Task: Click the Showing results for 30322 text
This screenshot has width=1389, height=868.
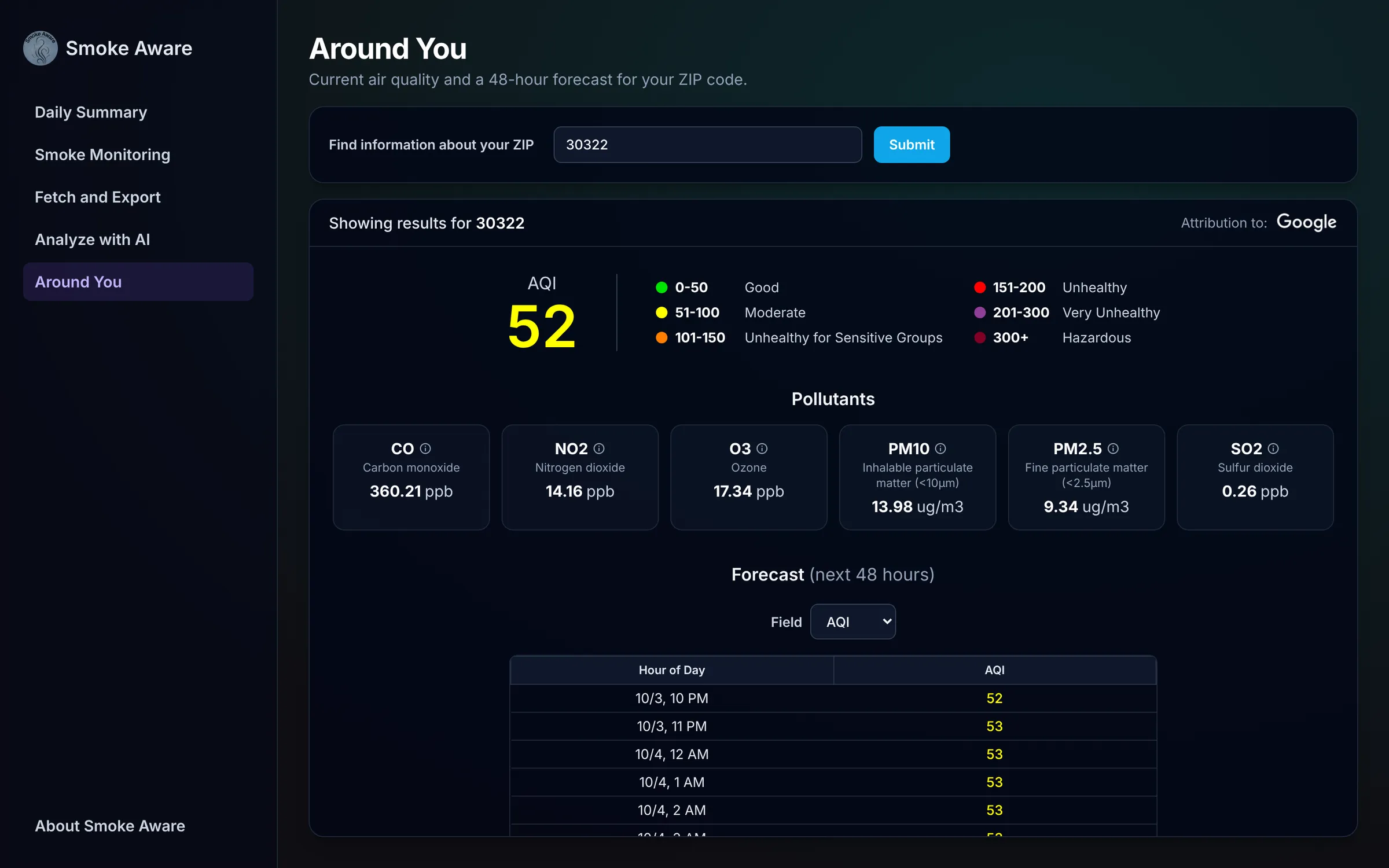Action: pos(427,223)
